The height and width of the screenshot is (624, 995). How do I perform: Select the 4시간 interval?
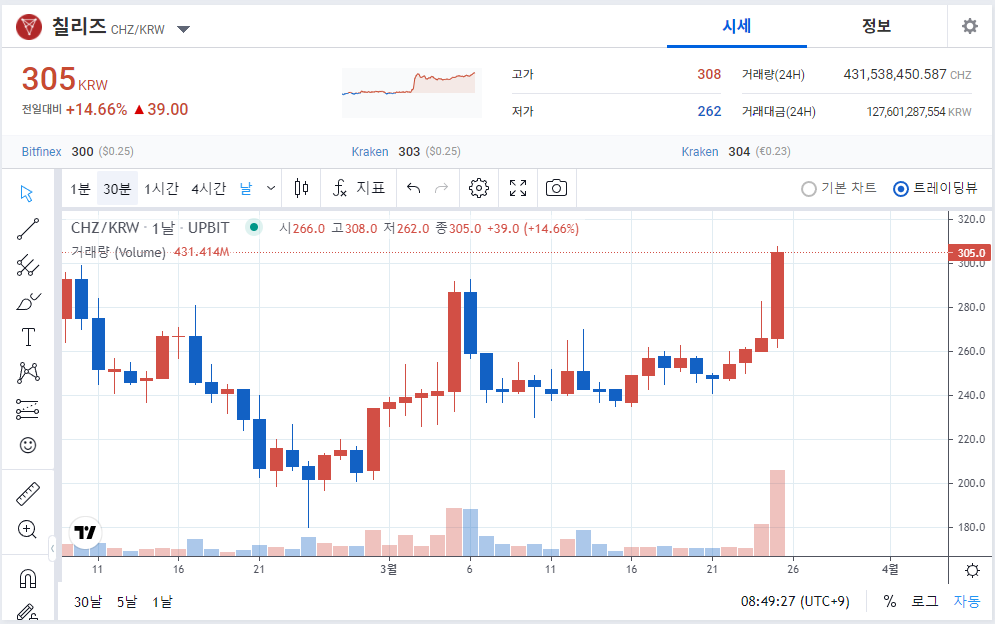(209, 189)
